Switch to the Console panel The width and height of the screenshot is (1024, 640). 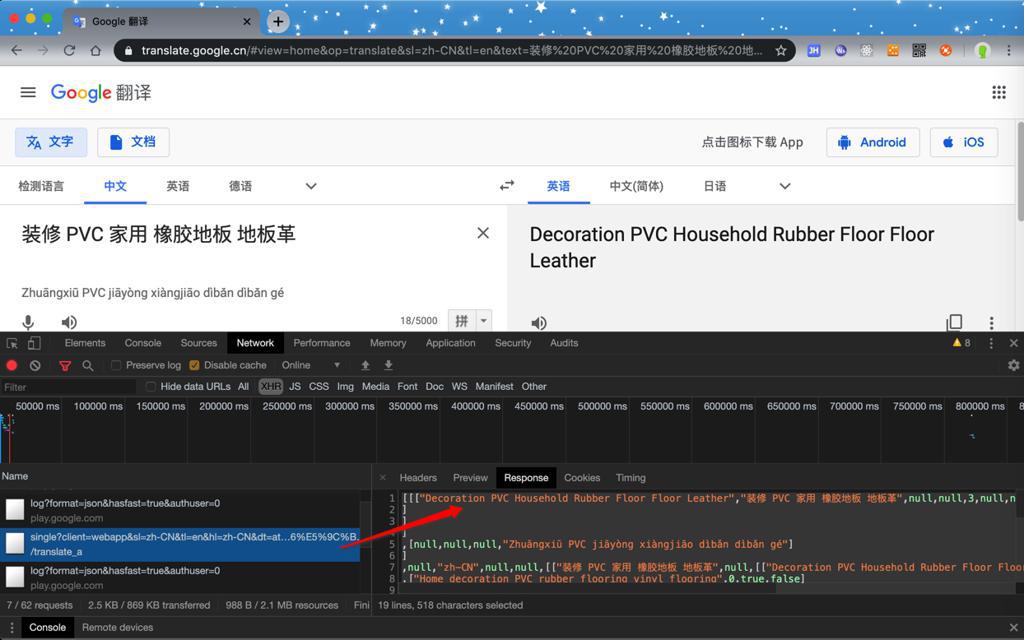pos(143,343)
